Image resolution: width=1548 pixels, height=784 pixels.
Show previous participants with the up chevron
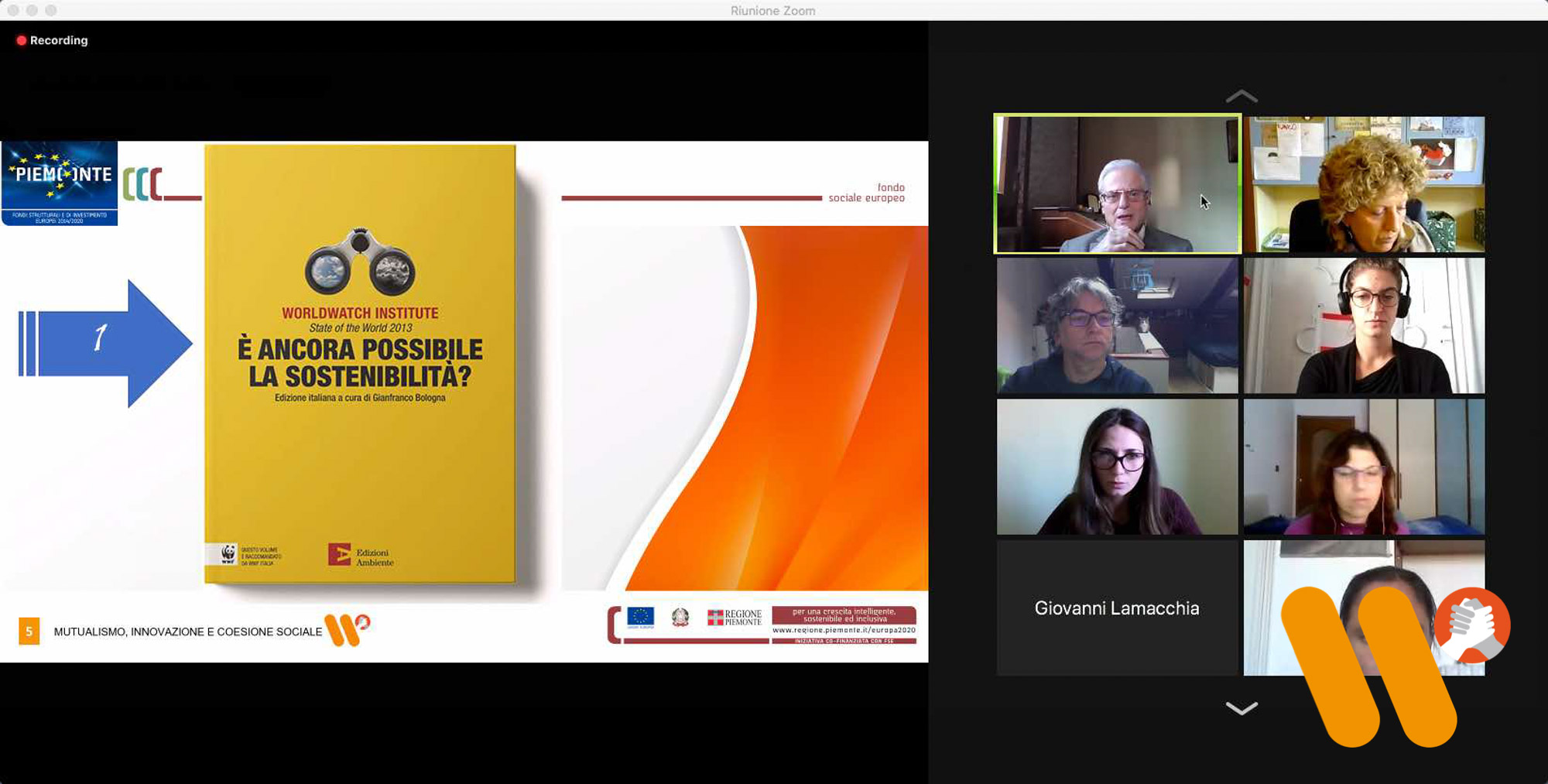click(x=1241, y=97)
